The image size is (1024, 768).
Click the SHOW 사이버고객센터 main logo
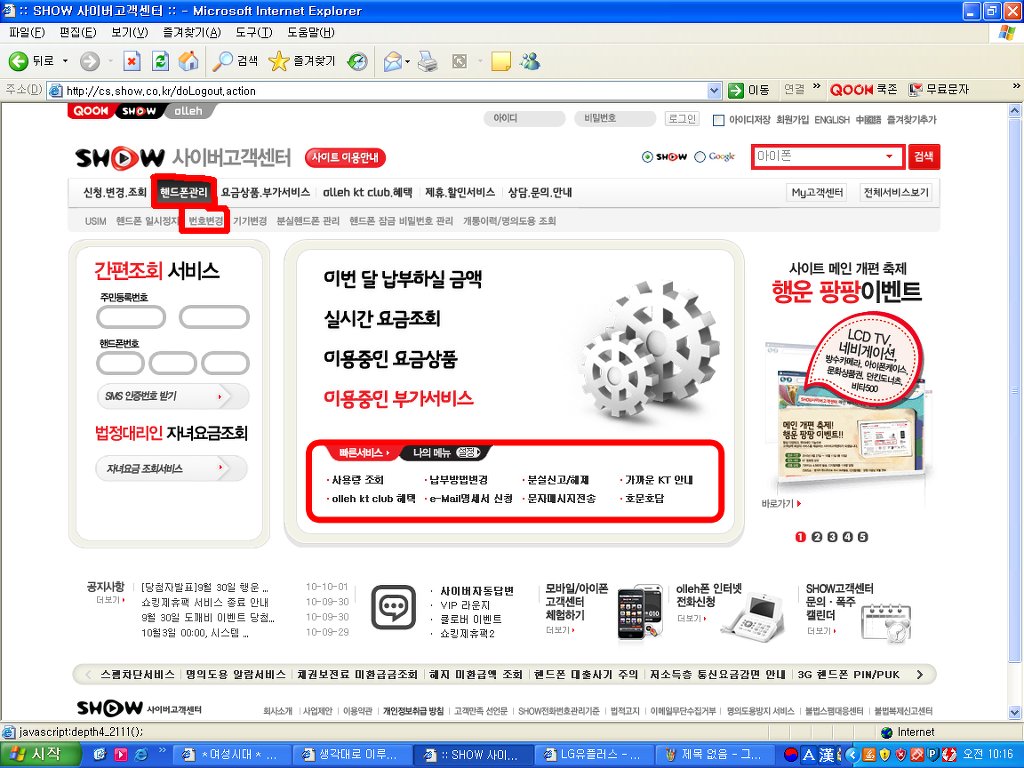click(184, 157)
